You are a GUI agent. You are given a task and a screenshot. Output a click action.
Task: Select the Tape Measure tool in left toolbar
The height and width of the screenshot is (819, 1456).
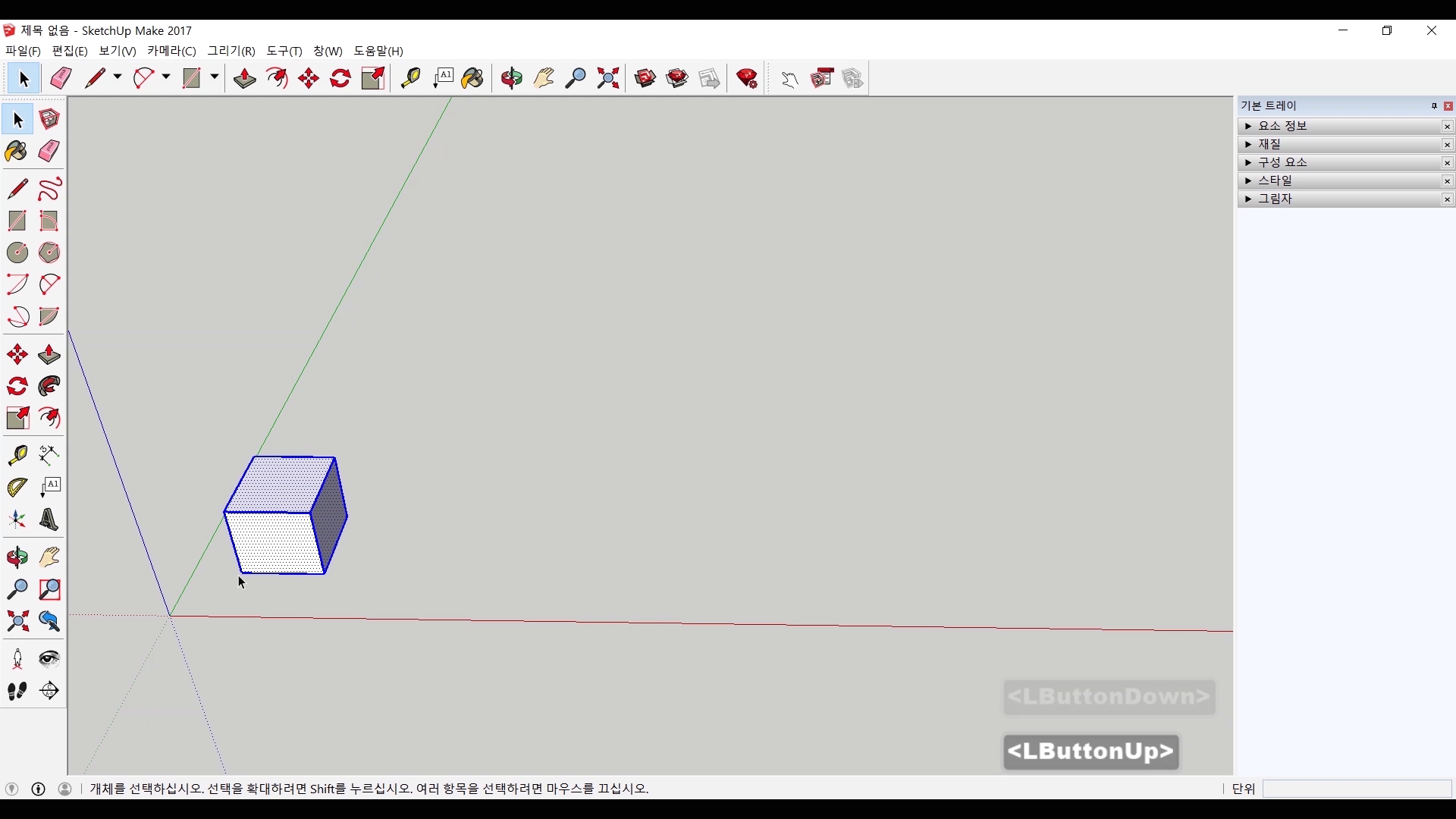tap(17, 455)
